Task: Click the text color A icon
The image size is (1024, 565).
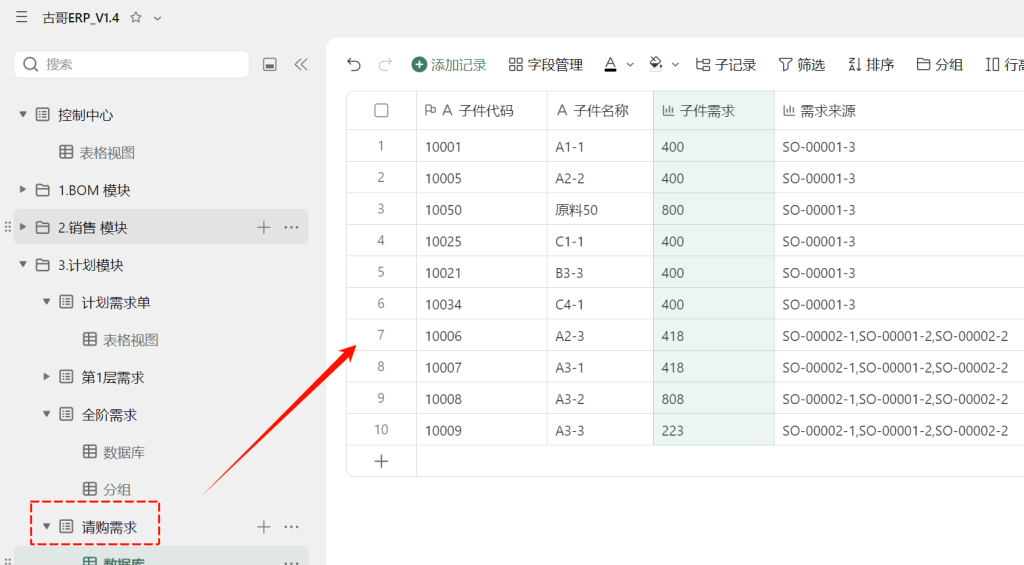Action: point(610,64)
